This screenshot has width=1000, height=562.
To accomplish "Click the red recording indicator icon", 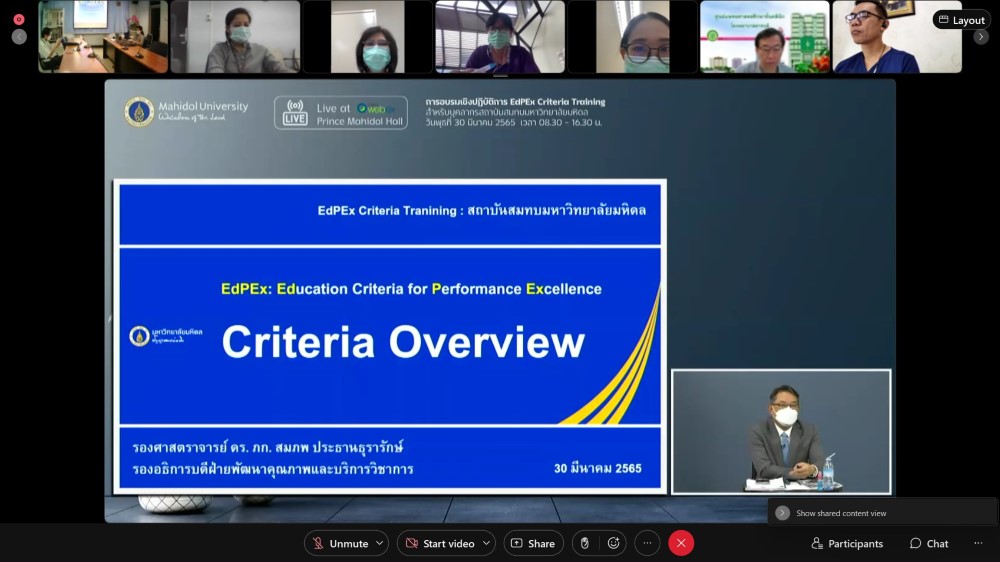I will [19, 19].
